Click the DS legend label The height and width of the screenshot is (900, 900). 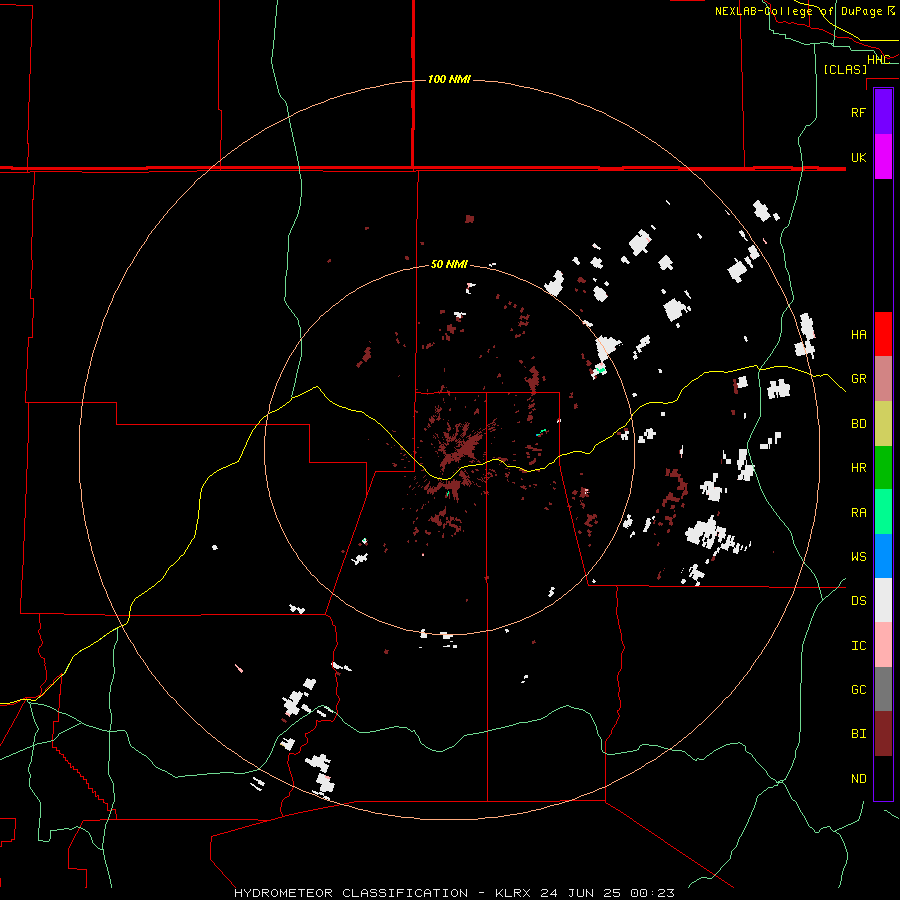click(x=858, y=601)
